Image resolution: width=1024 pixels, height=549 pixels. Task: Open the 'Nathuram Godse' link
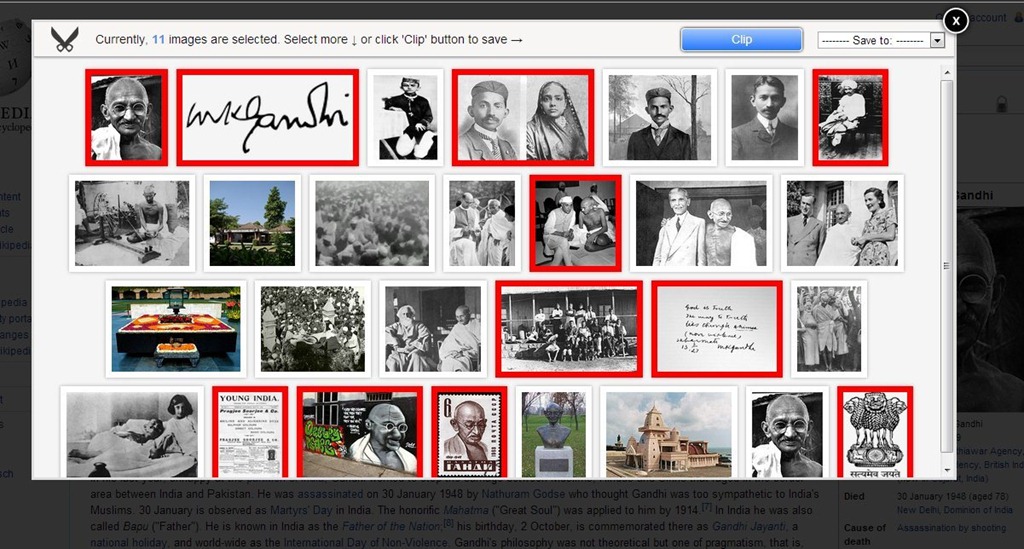coord(523,494)
